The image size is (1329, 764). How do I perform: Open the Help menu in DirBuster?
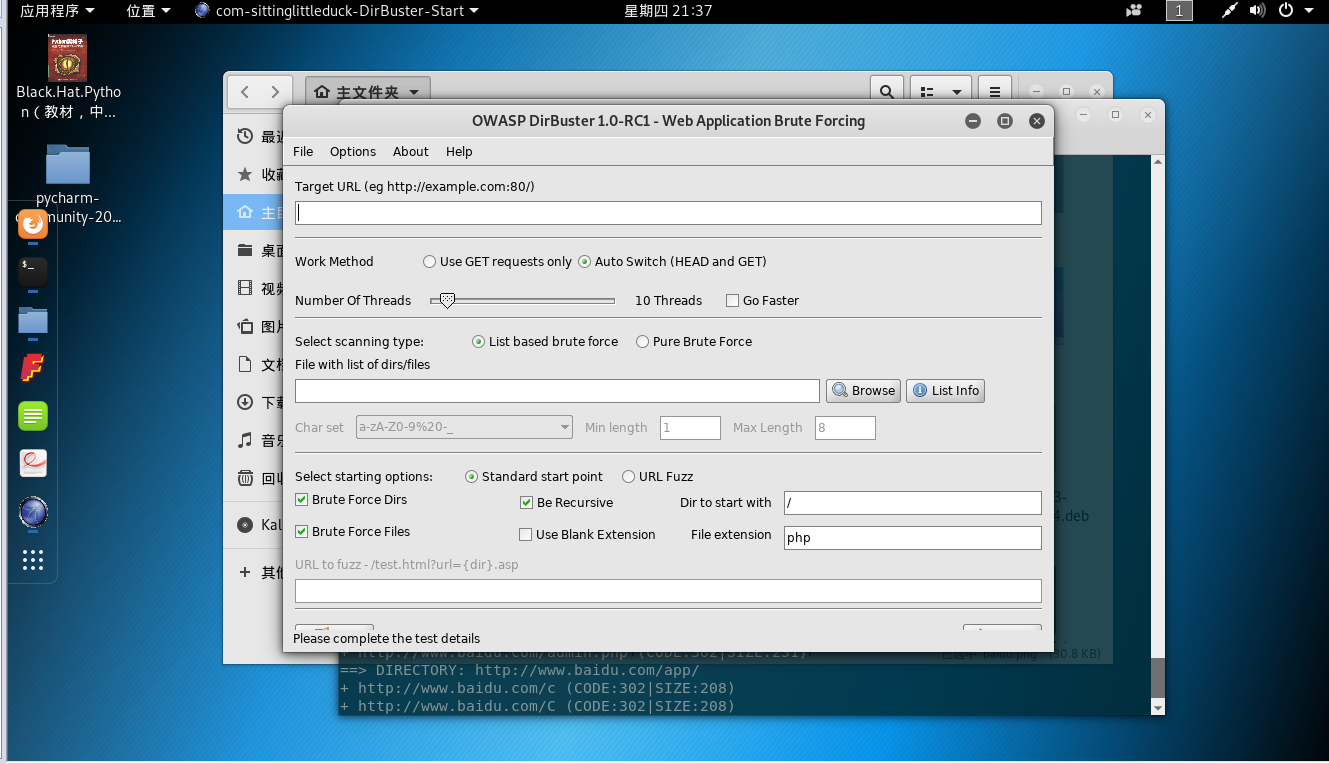pos(459,152)
